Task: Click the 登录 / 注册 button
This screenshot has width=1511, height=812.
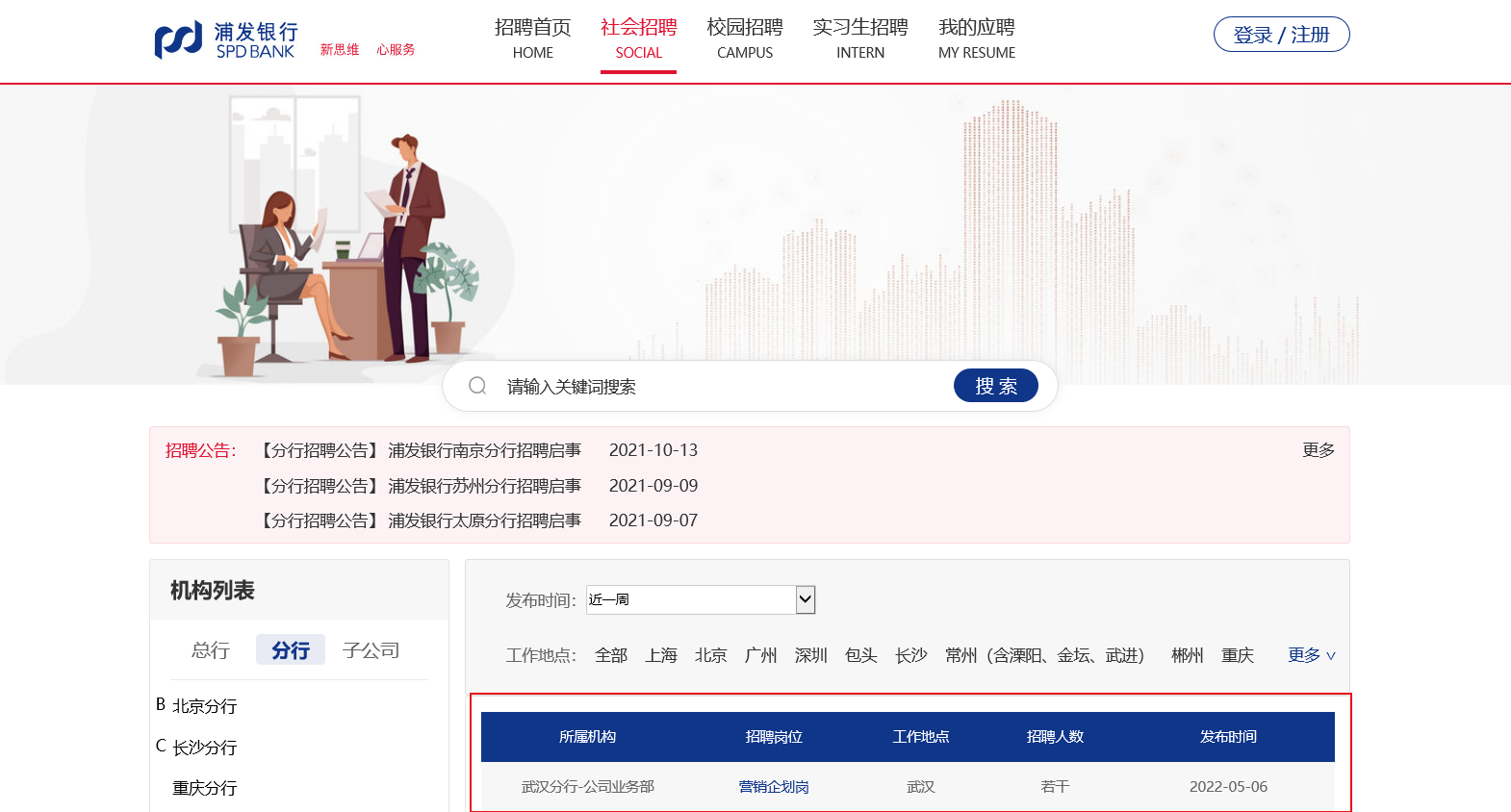Action: tap(1281, 35)
